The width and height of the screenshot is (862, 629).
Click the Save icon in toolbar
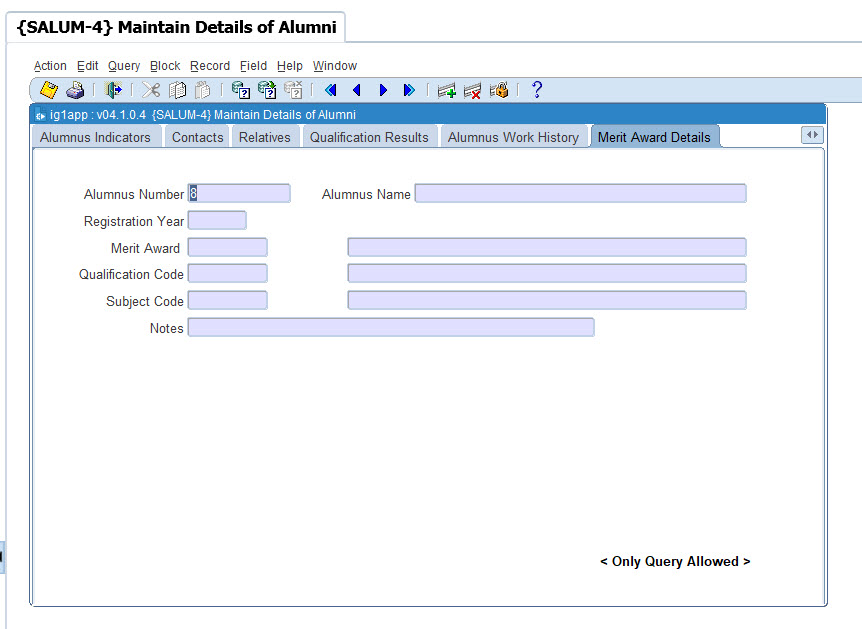tap(48, 91)
